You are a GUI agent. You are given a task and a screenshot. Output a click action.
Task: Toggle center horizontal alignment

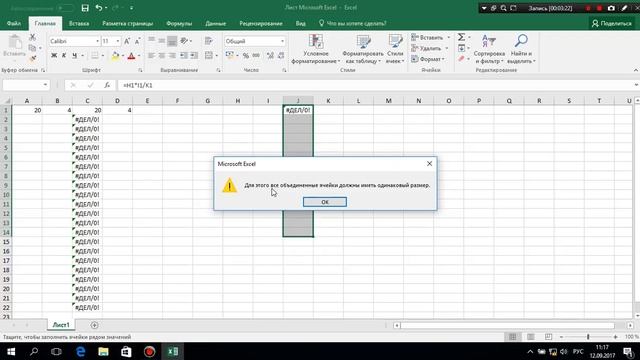[x=162, y=56]
